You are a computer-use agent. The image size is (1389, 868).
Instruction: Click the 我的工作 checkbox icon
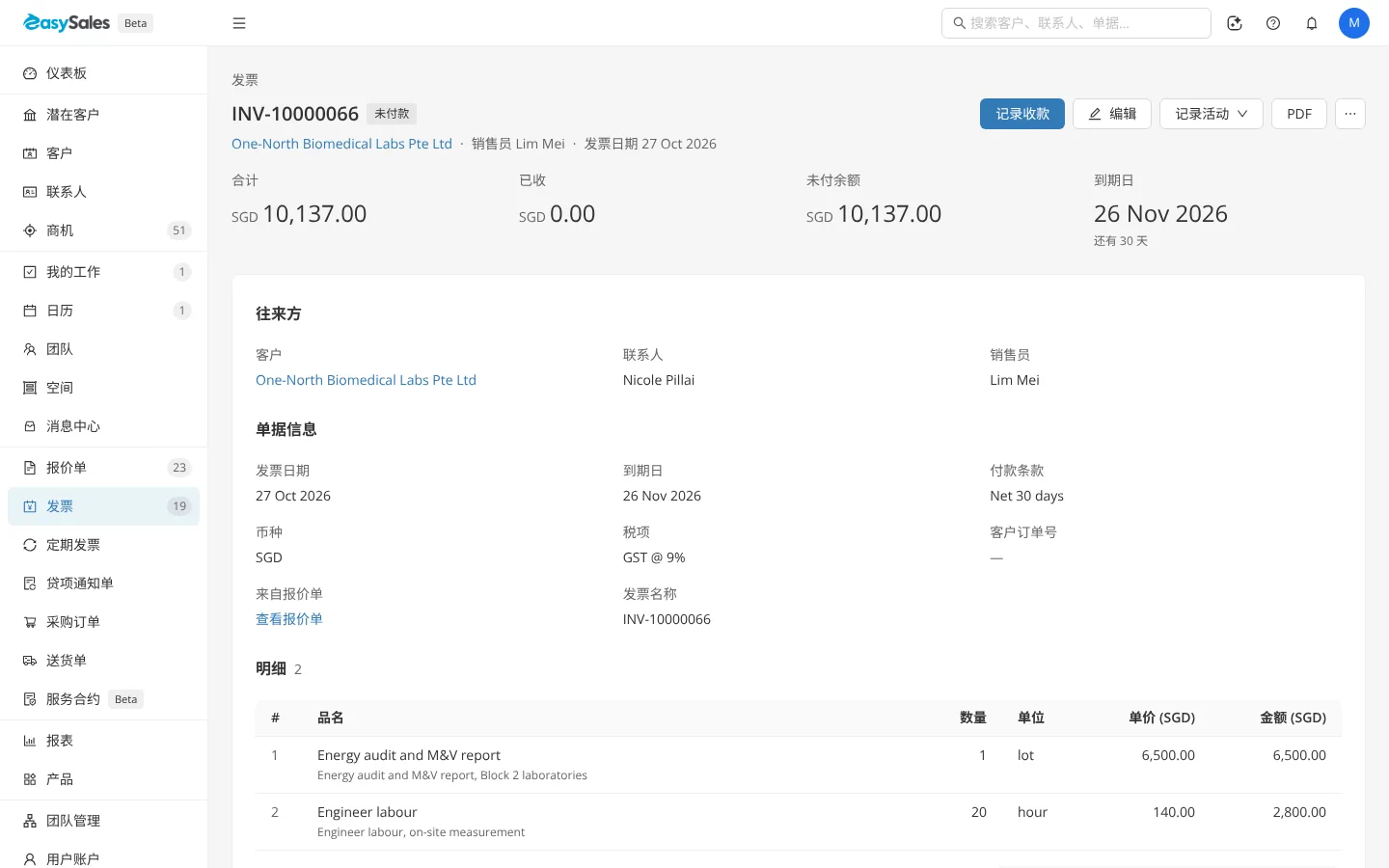[30, 272]
